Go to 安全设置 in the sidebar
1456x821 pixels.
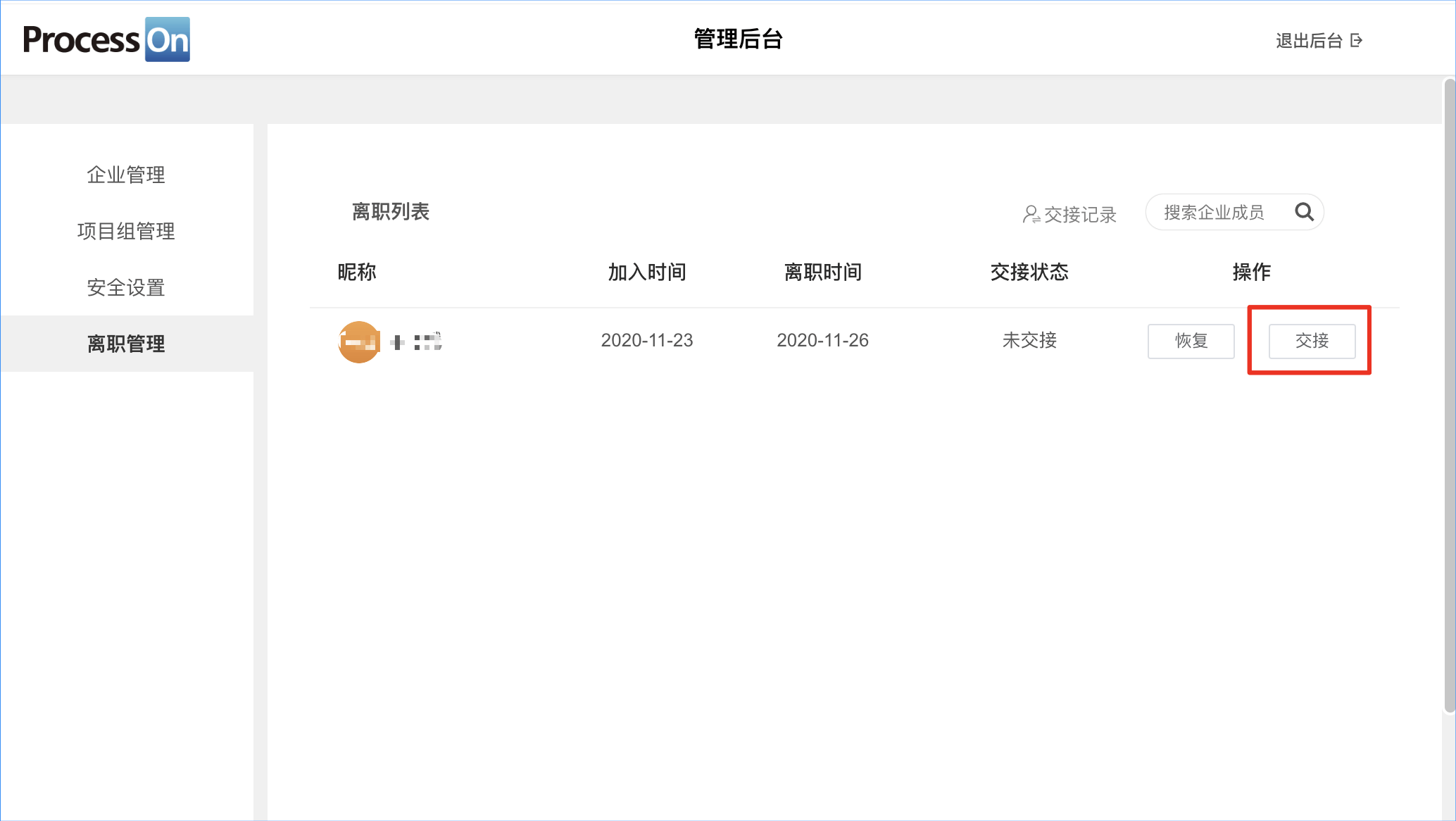click(x=126, y=287)
